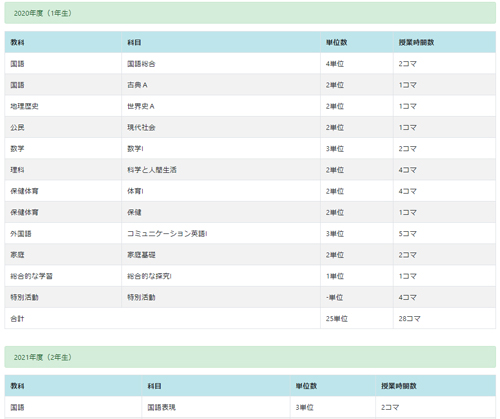Select the 古典A subject cell
Image resolution: width=500 pixels, height=419 pixels.
(221, 85)
